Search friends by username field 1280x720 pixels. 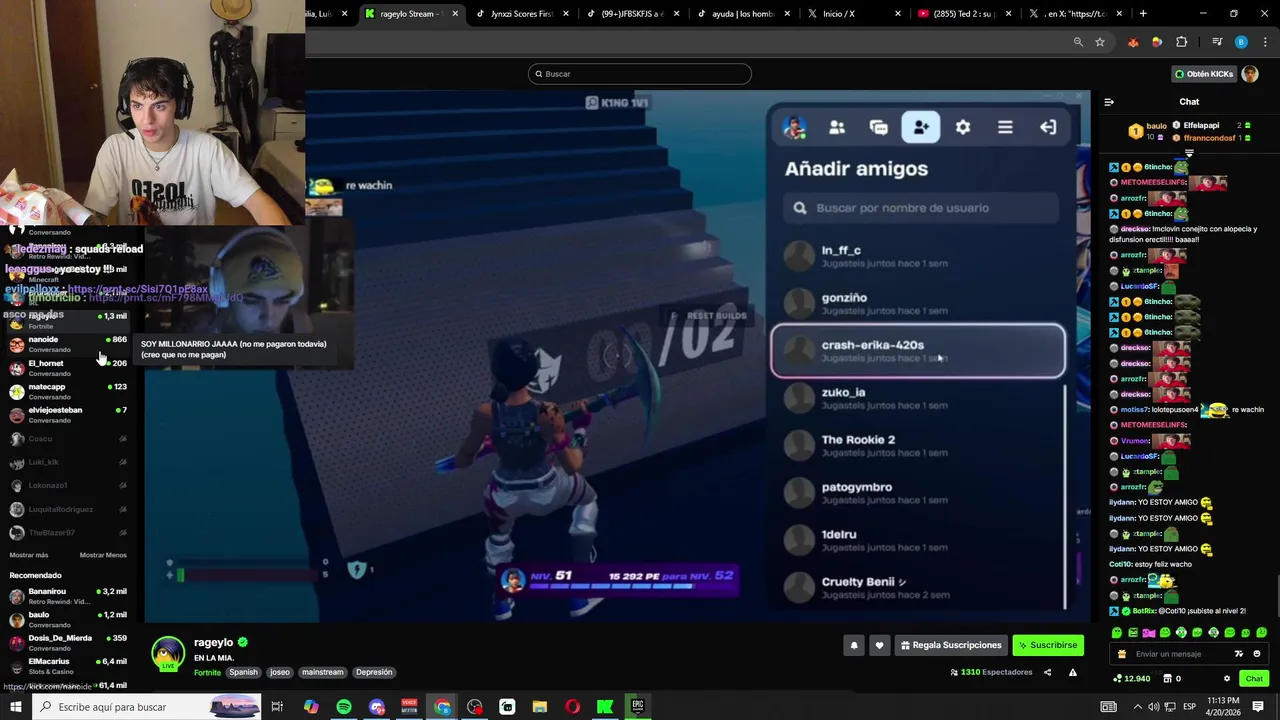[x=920, y=208]
